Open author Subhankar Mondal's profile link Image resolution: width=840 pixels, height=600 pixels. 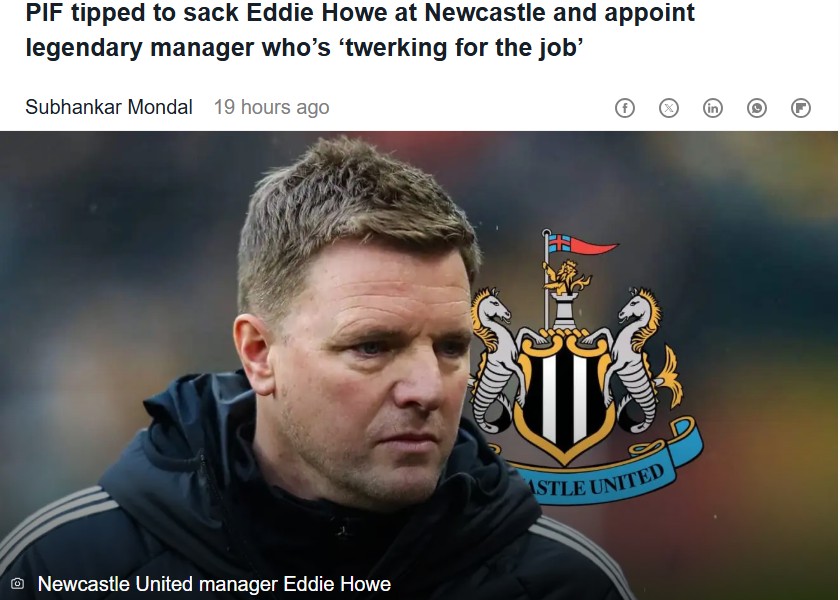109,107
